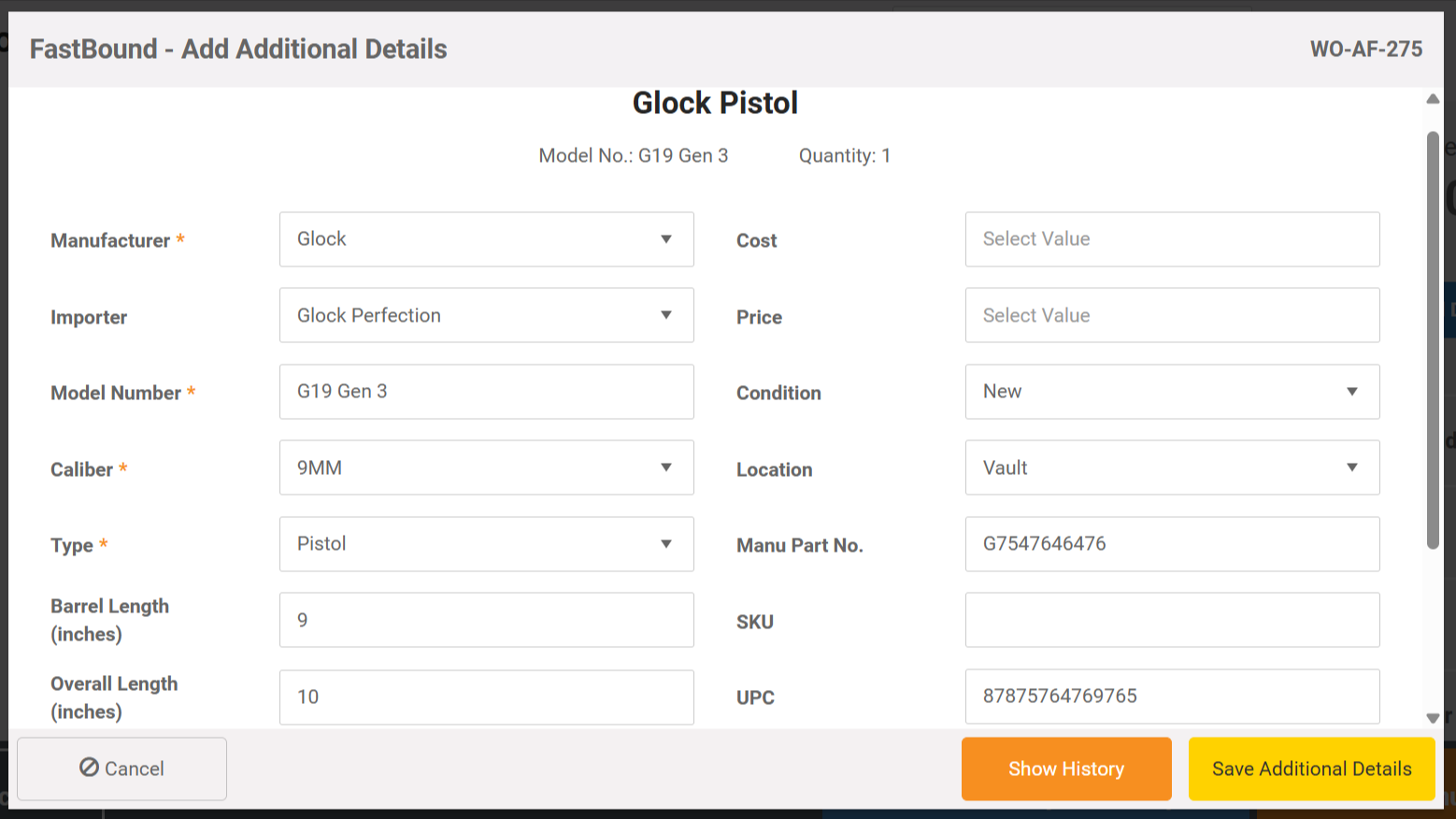Click Save Additional Details button
Screen dimensions: 1456x819
1311,769
